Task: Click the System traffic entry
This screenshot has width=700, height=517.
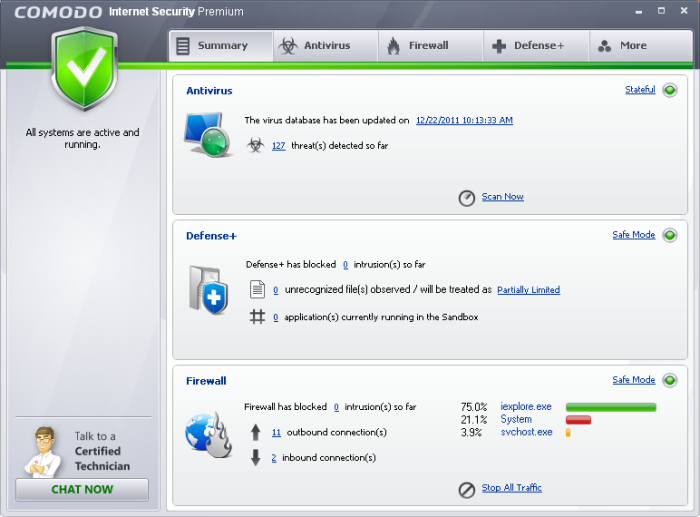Action: click(x=516, y=419)
